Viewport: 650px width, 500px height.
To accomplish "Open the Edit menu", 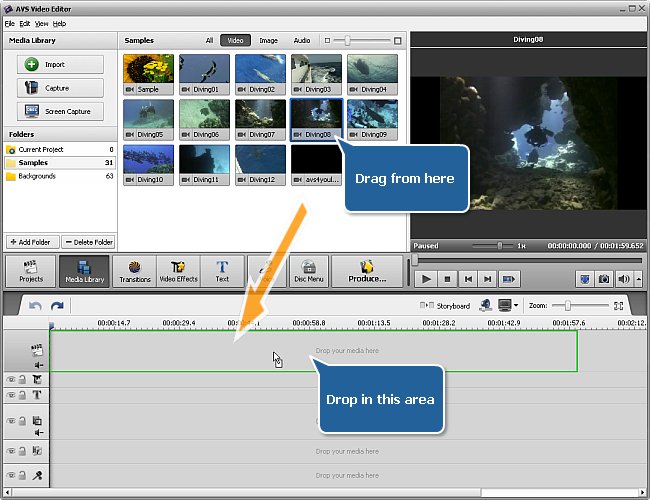I will coord(25,24).
